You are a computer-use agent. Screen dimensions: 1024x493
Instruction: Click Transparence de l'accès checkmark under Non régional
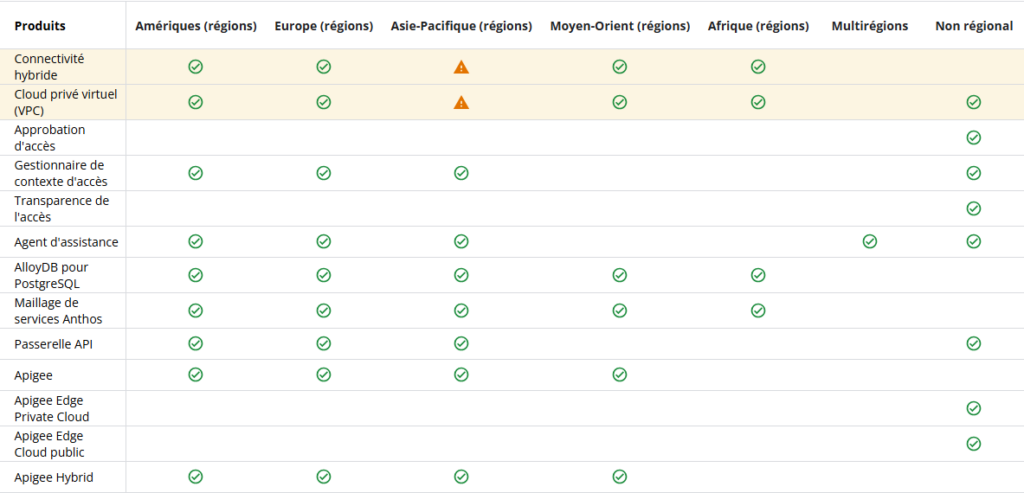point(974,208)
